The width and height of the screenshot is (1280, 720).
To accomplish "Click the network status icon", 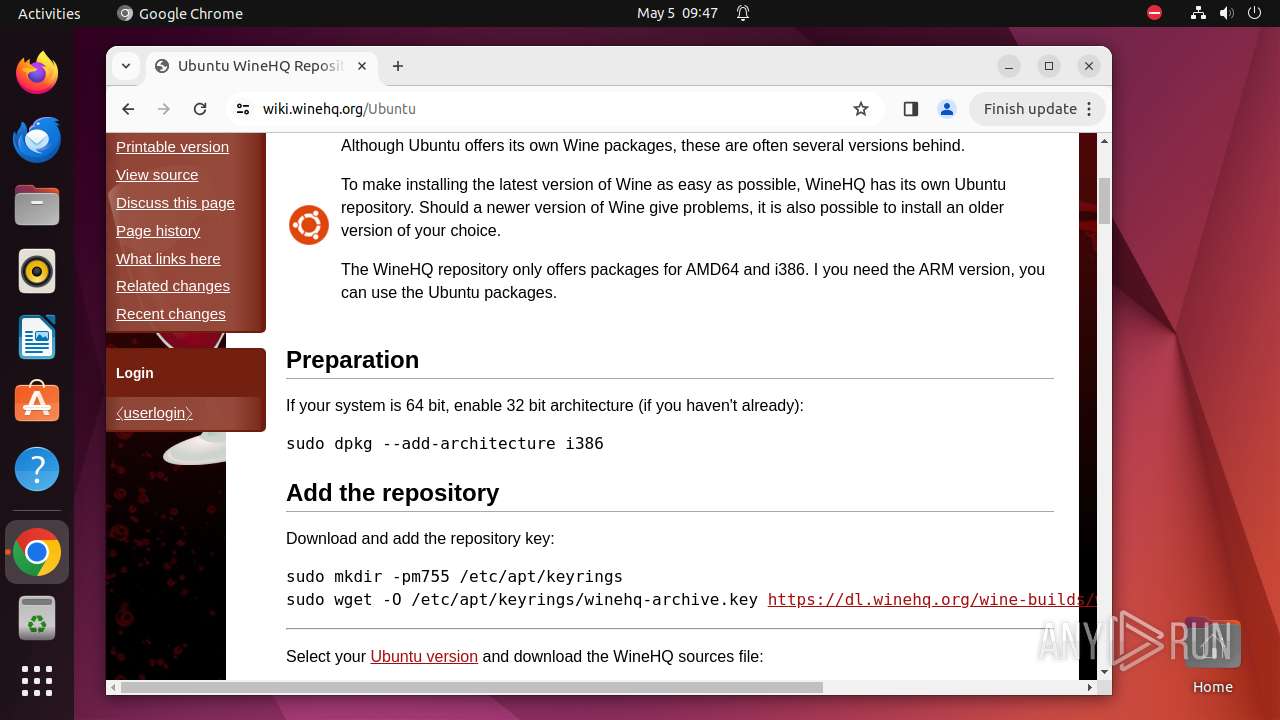I will (x=1198, y=13).
